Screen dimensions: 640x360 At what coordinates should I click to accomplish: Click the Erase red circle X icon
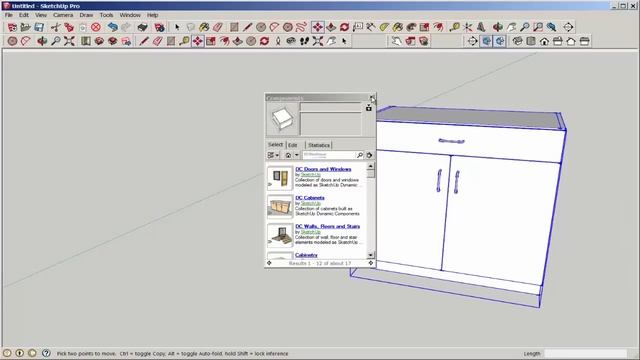[x=96, y=27]
